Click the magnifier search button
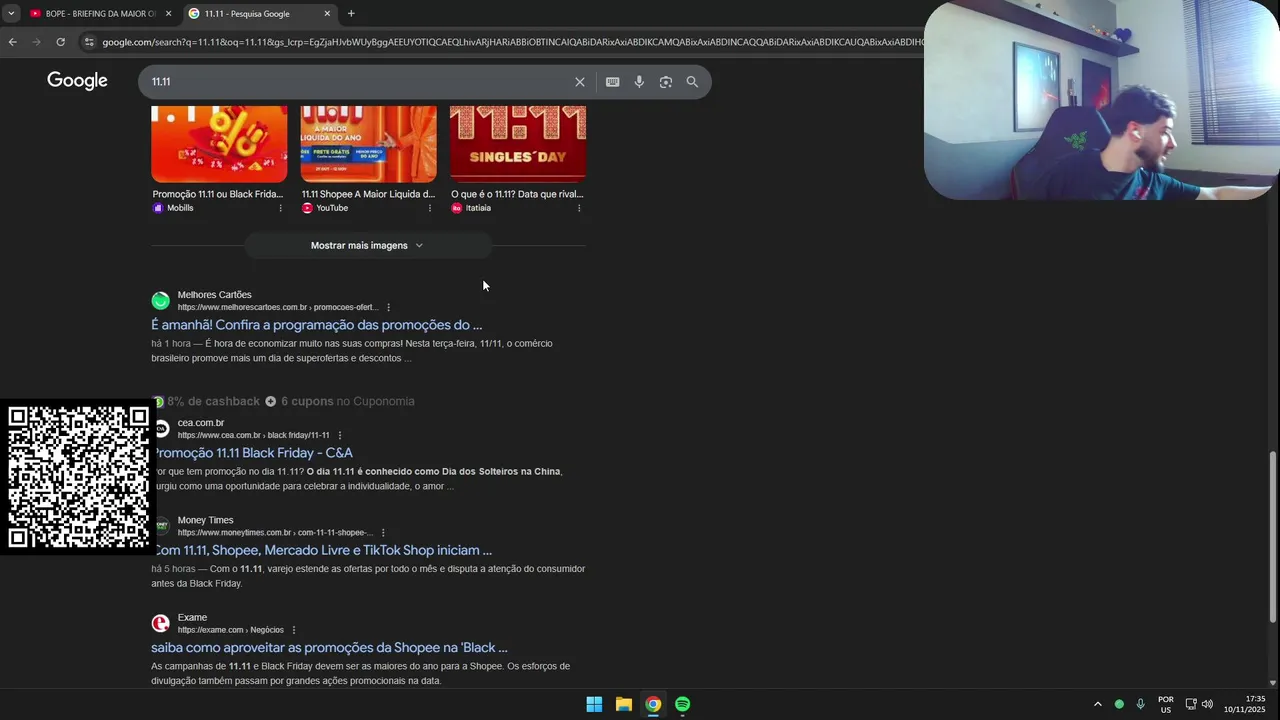Image resolution: width=1280 pixels, height=720 pixels. (692, 82)
